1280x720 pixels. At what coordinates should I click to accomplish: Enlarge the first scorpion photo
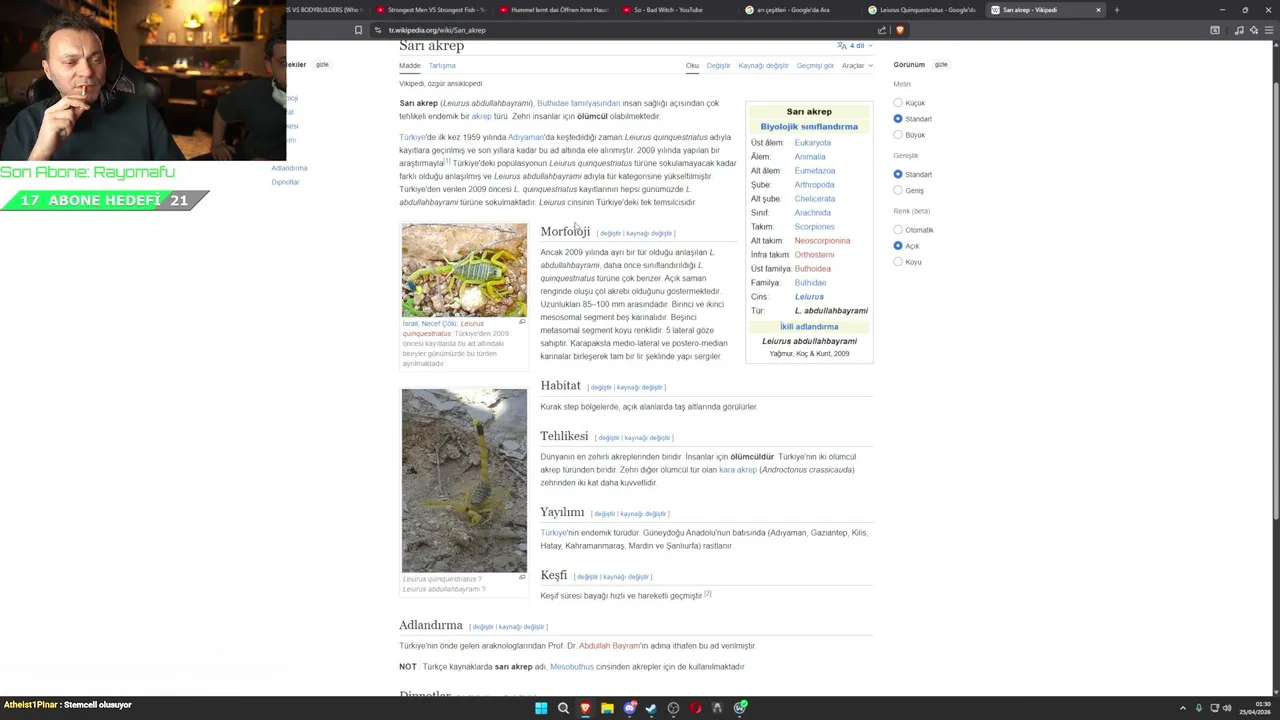pos(522,322)
